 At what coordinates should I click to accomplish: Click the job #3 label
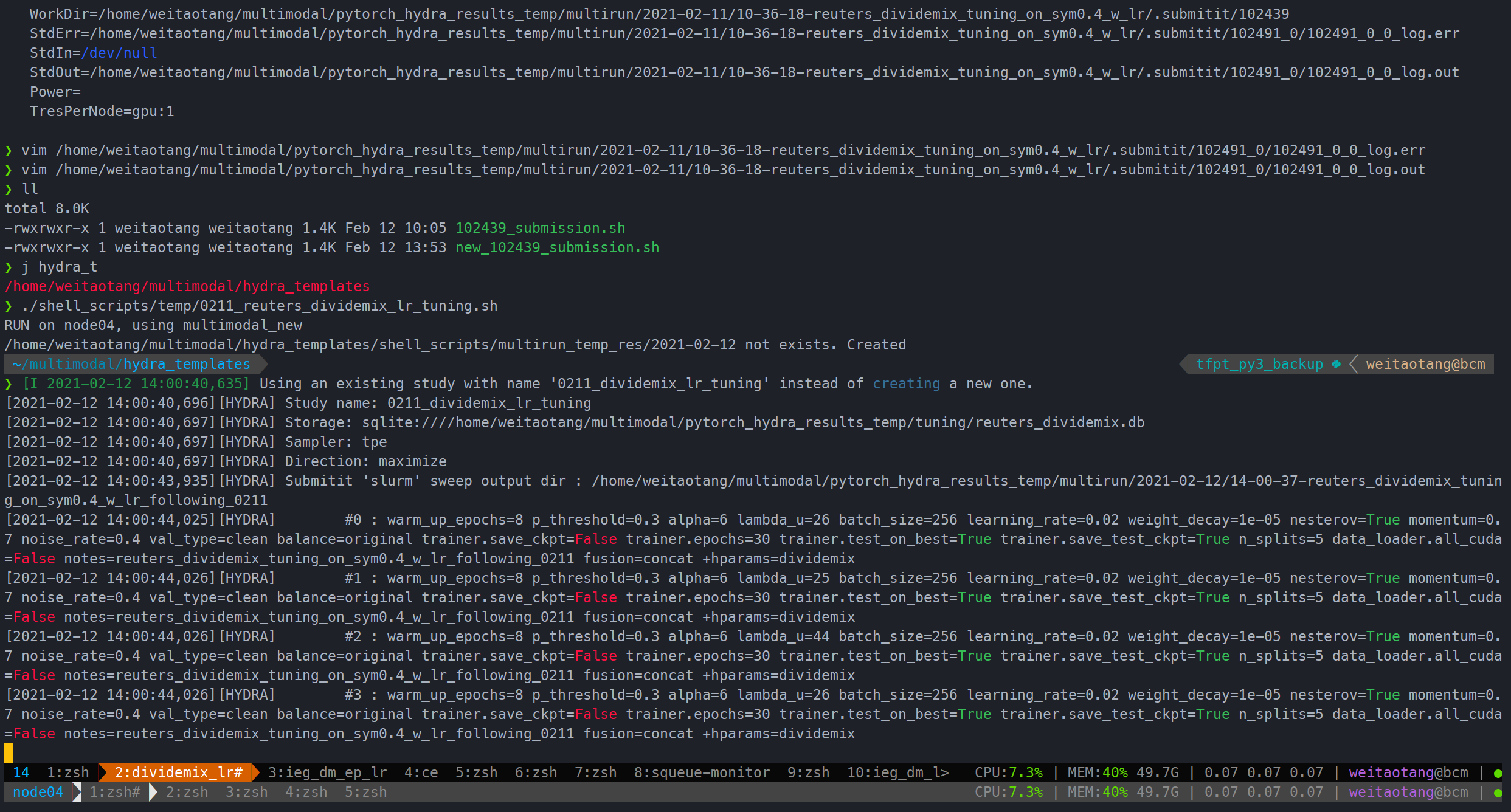353,695
